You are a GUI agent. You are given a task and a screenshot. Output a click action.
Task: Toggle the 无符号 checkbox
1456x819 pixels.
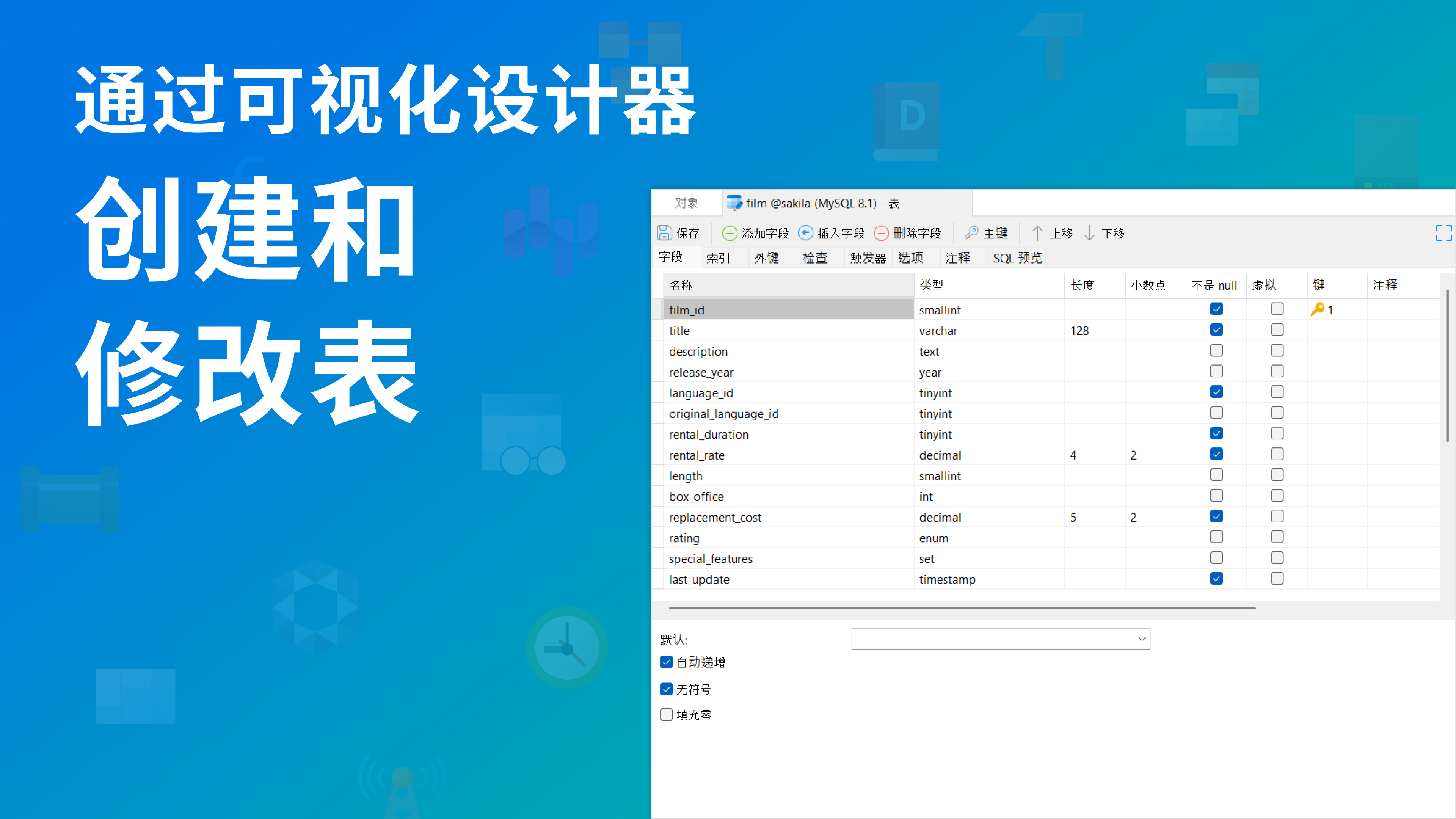coord(667,689)
